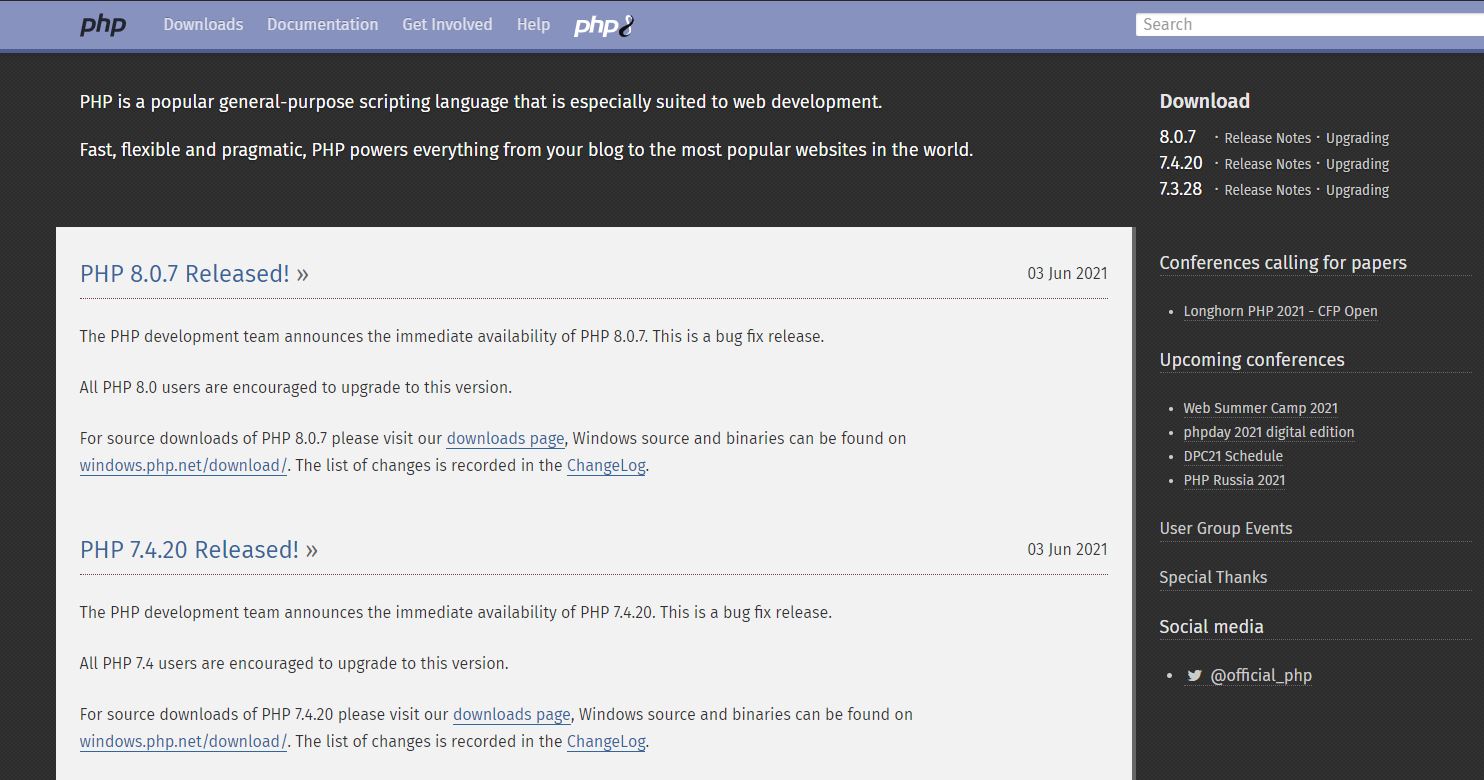The height and width of the screenshot is (780, 1484).
Task: Click the Twitter bird icon
Action: tap(1194, 675)
